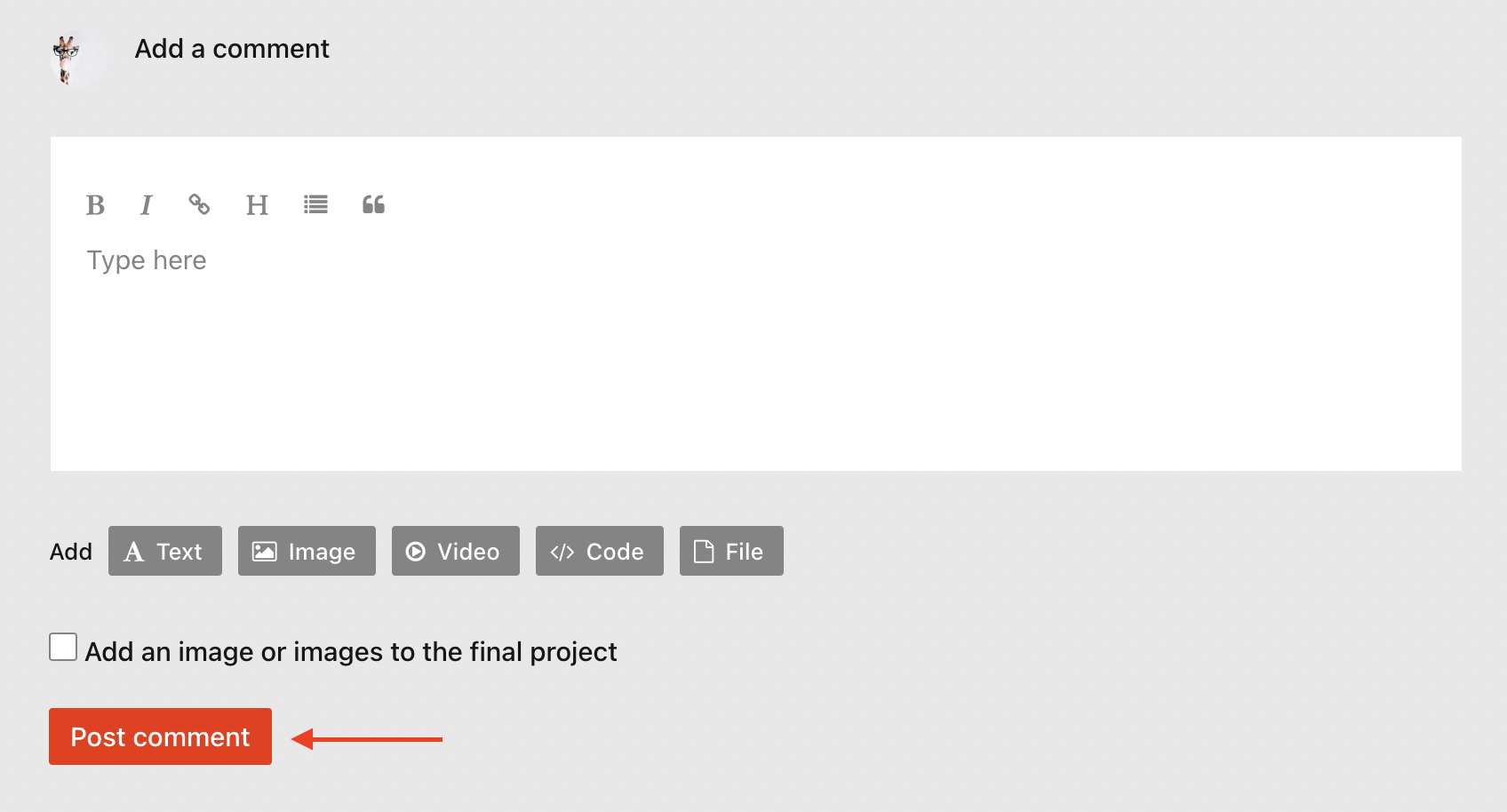This screenshot has height=812, width=1507.
Task: Click the page icon on the File button
Action: click(x=704, y=552)
